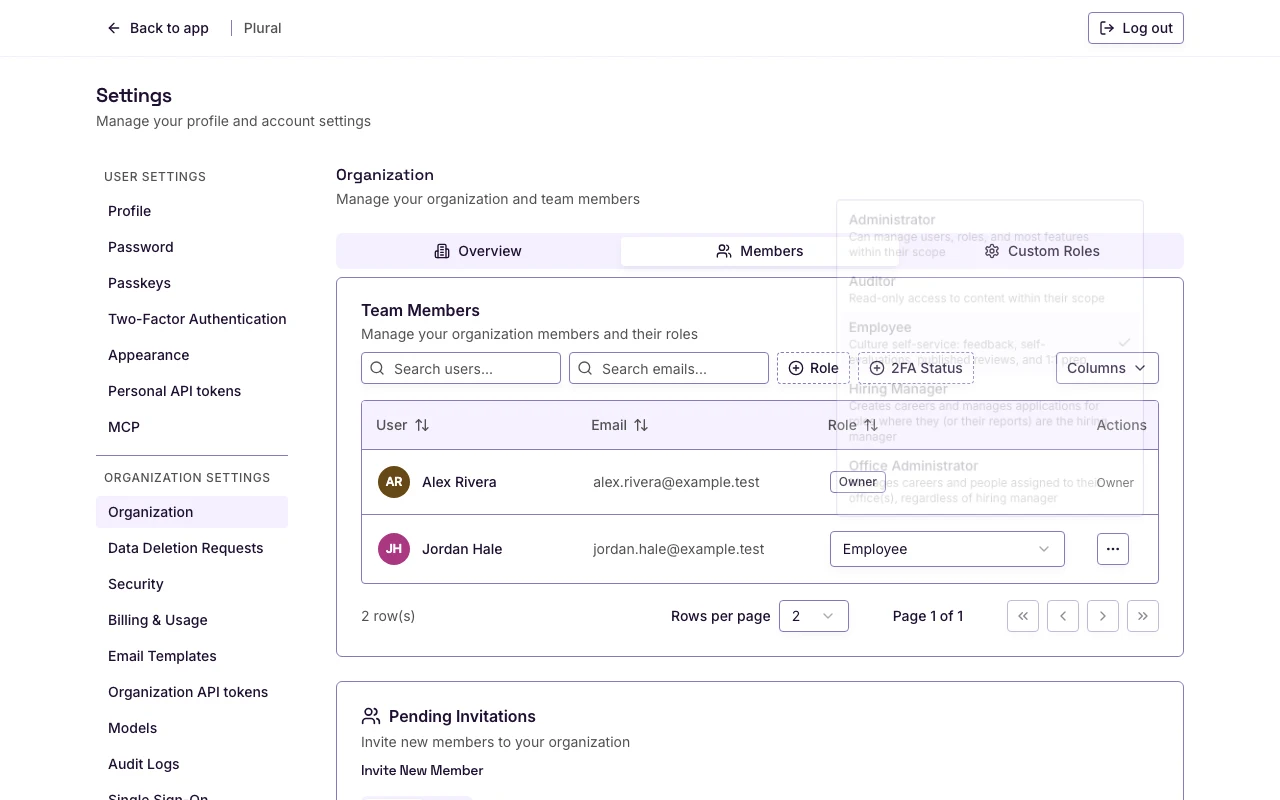This screenshot has width=1280, height=800.
Task: Open Personal API tokens page
Action: (x=192, y=391)
